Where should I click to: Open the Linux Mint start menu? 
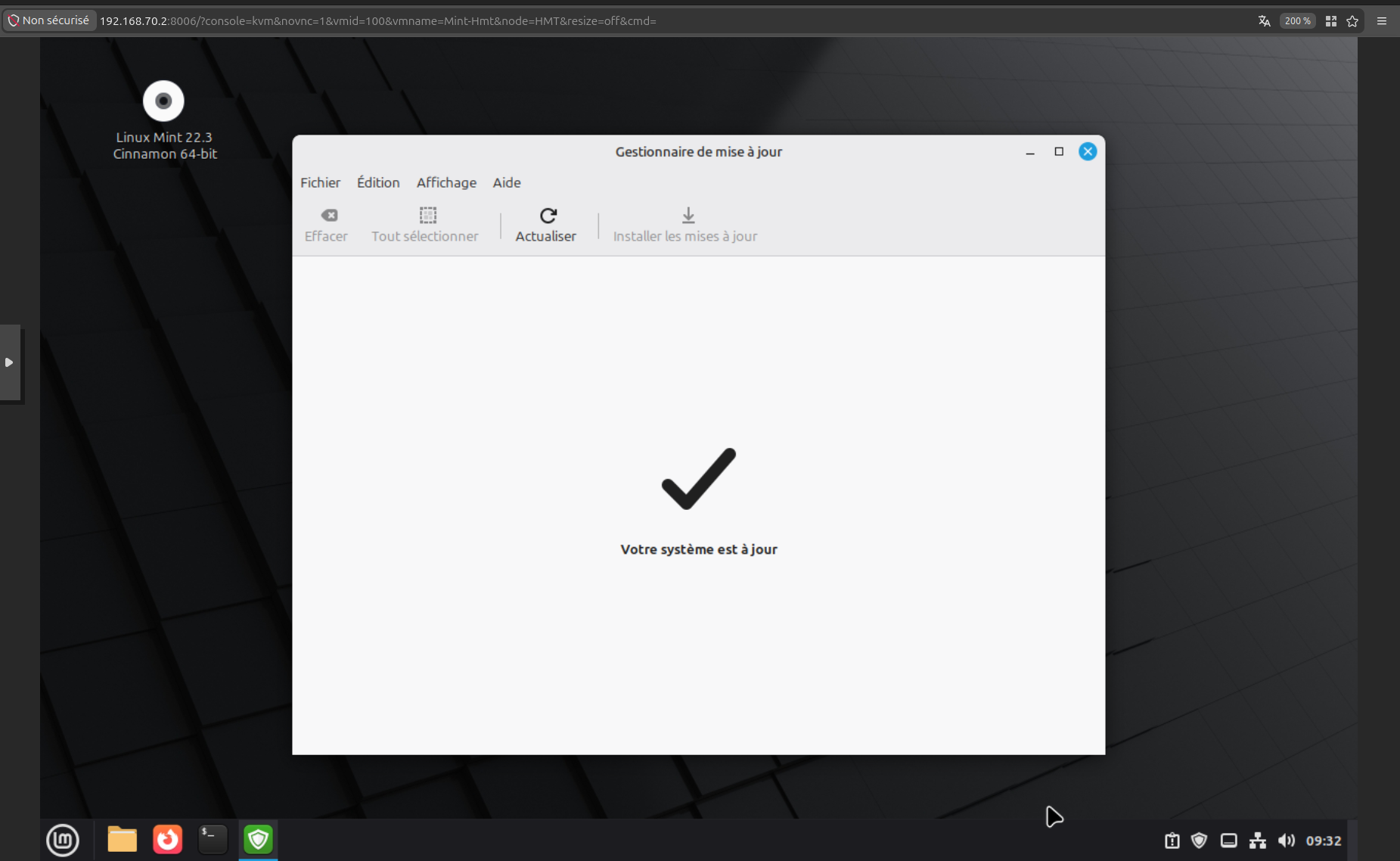(63, 840)
